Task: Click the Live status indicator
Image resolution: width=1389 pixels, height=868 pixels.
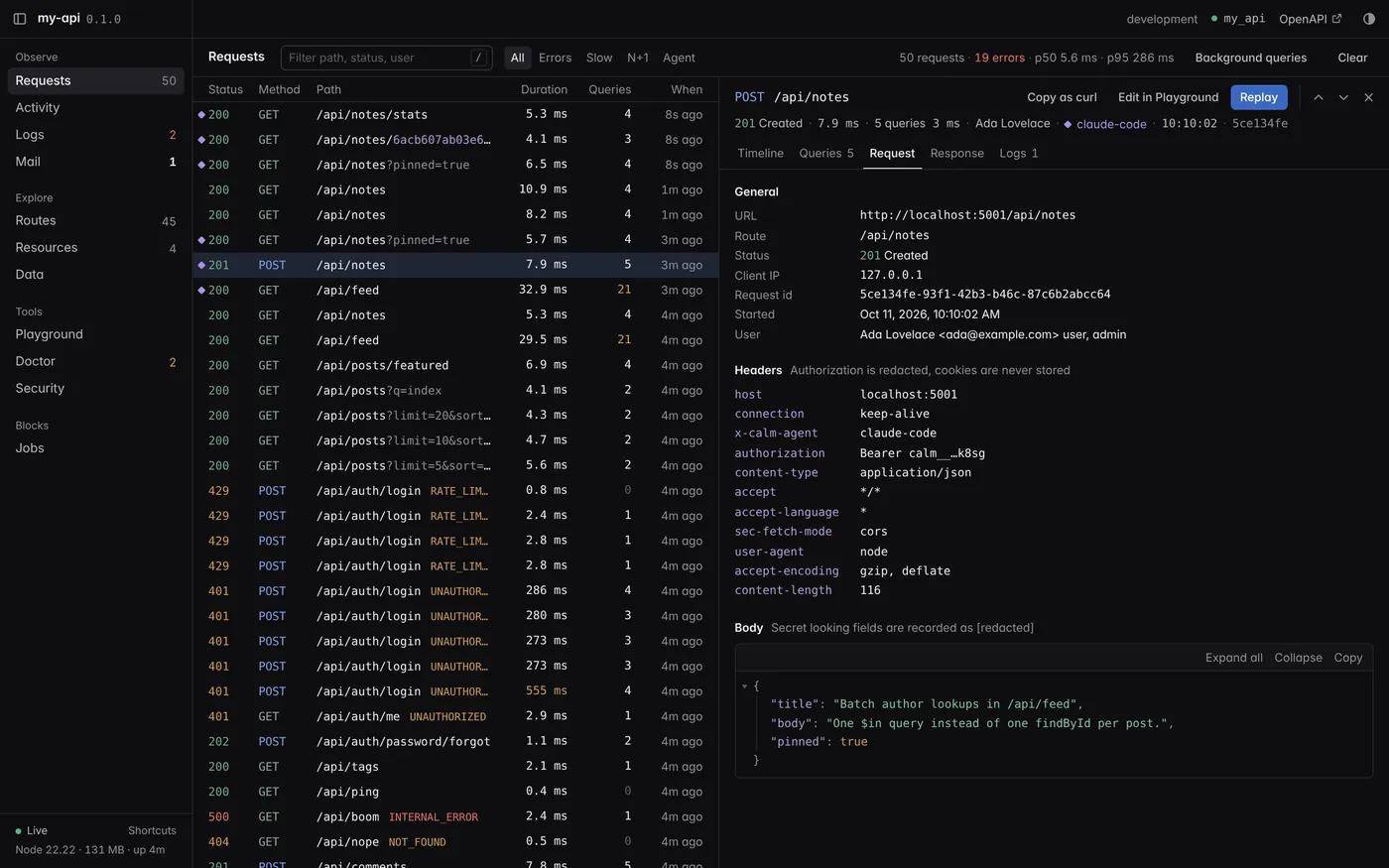Action: pyautogui.click(x=32, y=830)
